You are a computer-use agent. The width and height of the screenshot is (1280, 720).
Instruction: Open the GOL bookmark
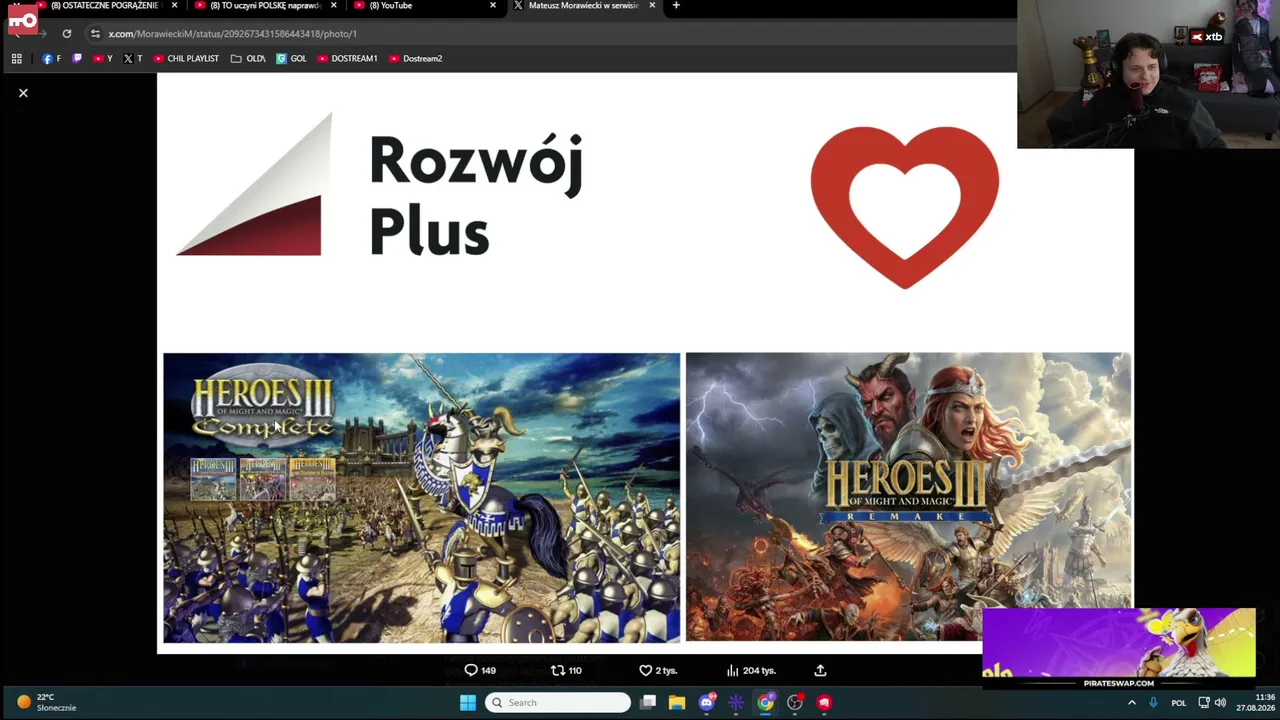tap(291, 59)
